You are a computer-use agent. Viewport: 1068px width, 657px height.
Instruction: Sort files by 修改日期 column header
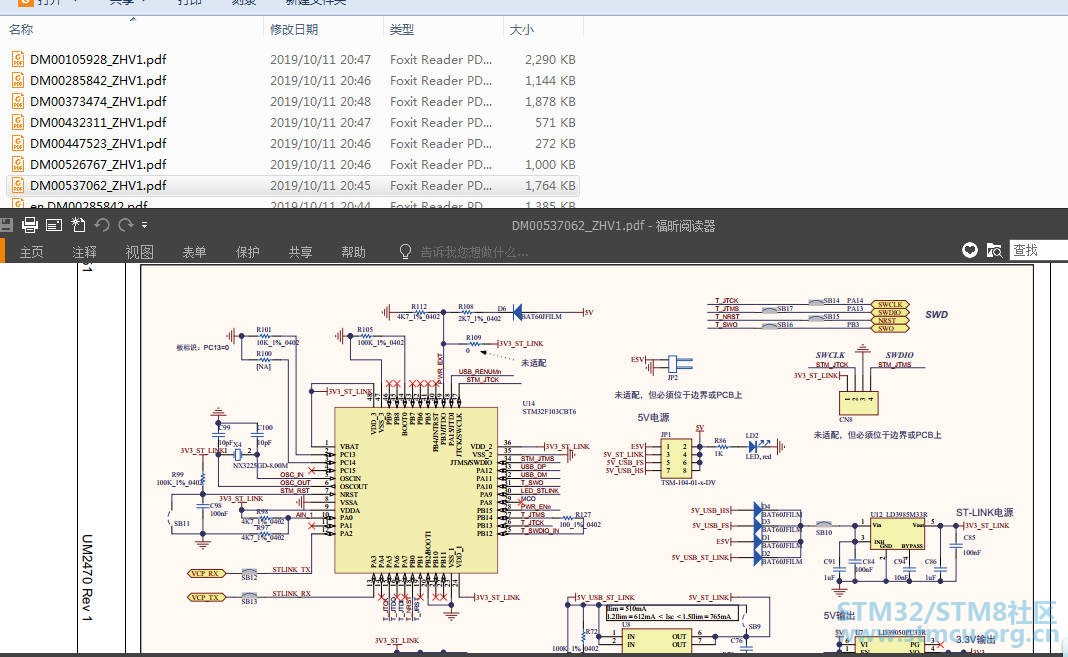tap(294, 29)
